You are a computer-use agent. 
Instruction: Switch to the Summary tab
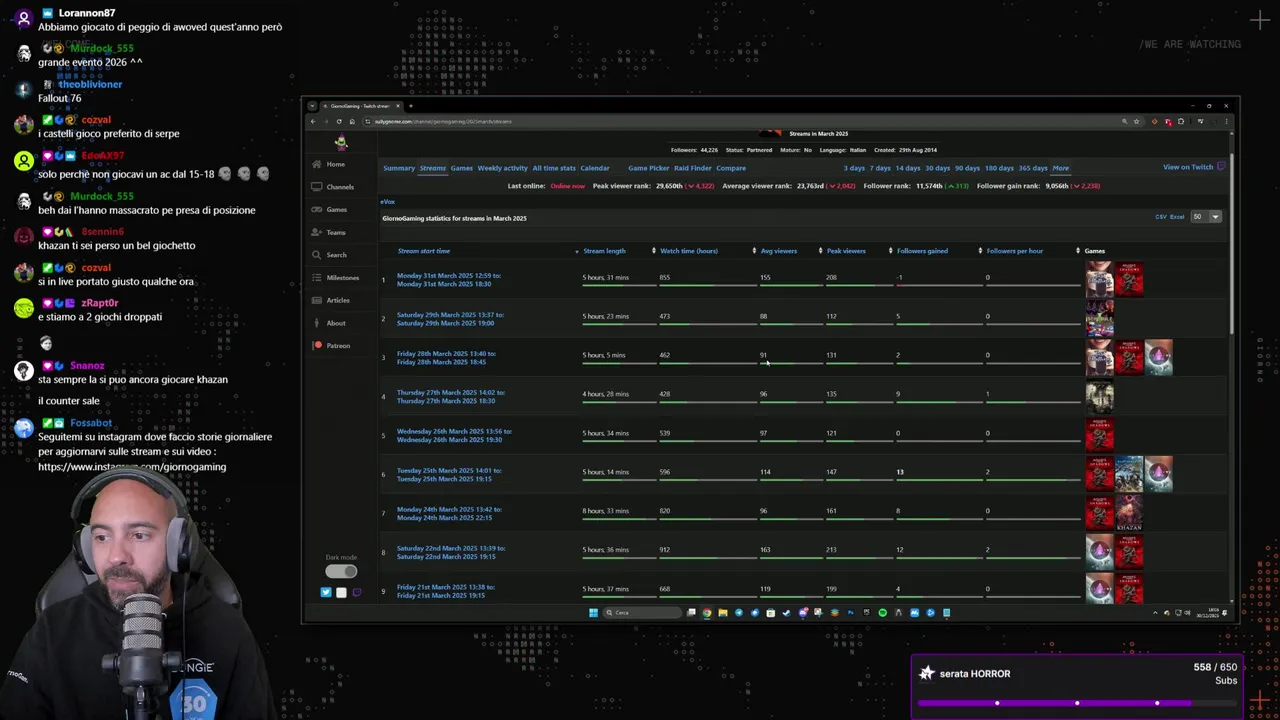[399, 168]
